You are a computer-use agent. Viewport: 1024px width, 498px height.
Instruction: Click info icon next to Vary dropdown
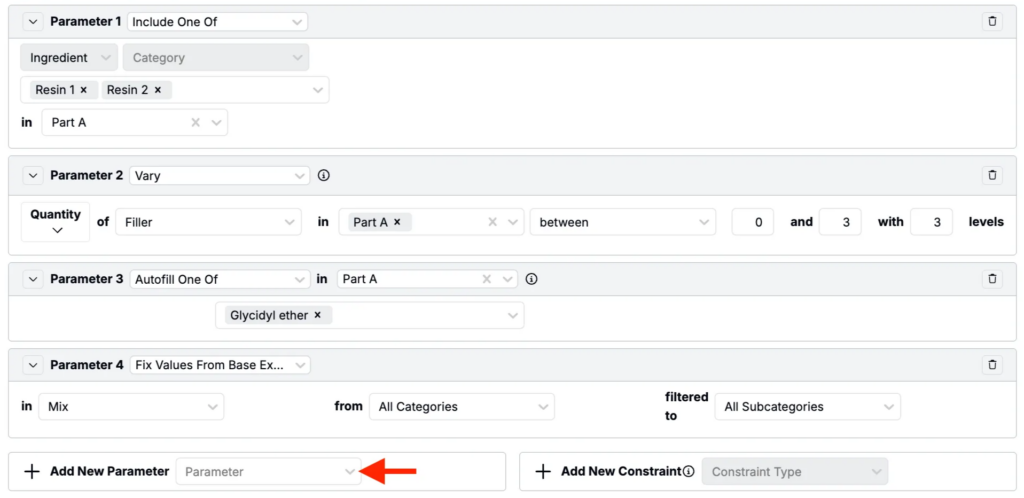pyautogui.click(x=324, y=175)
